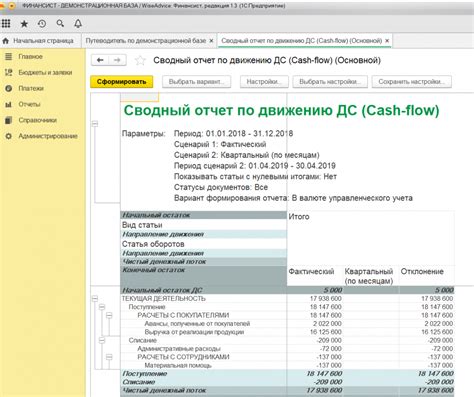
Task: Collapse РАСЧЕТЫ С СОТРУДНИКАМИ group
Action: [109, 357]
